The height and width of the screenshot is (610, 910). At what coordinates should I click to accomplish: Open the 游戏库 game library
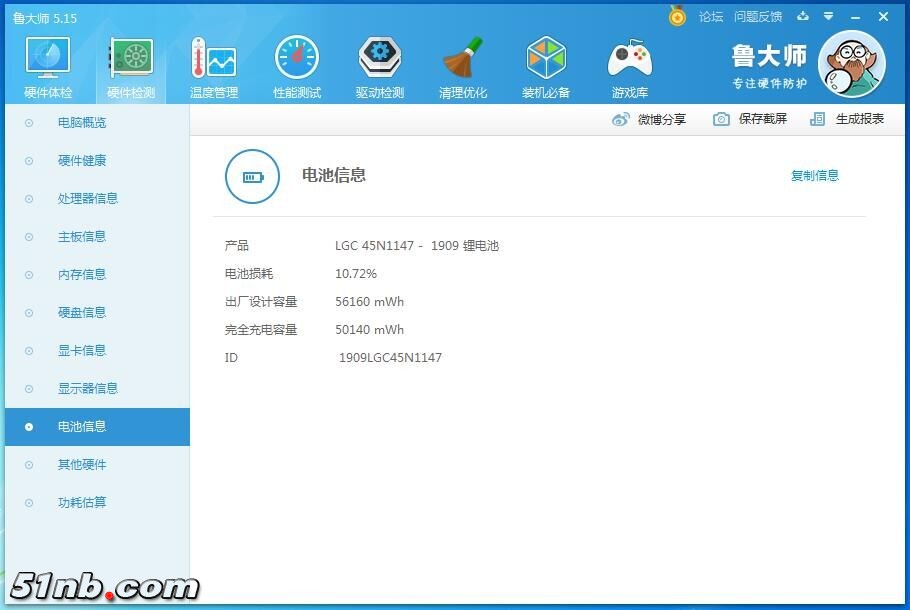pyautogui.click(x=629, y=65)
